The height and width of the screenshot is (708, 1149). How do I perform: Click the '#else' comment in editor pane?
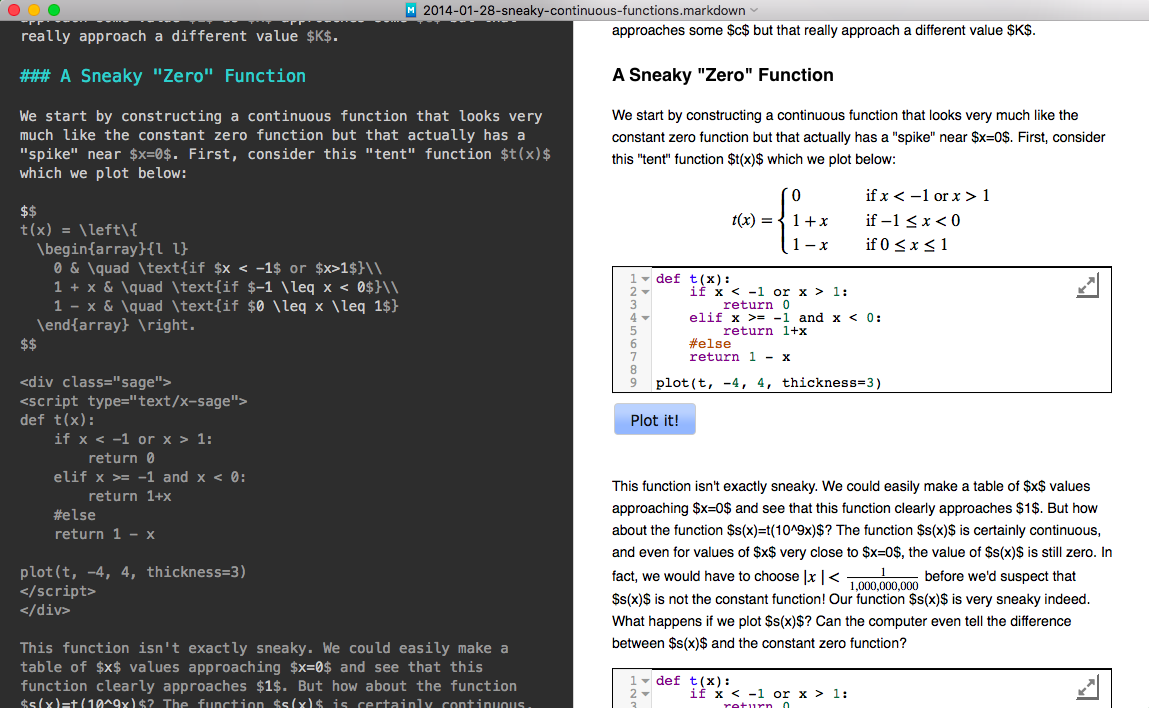tap(75, 515)
